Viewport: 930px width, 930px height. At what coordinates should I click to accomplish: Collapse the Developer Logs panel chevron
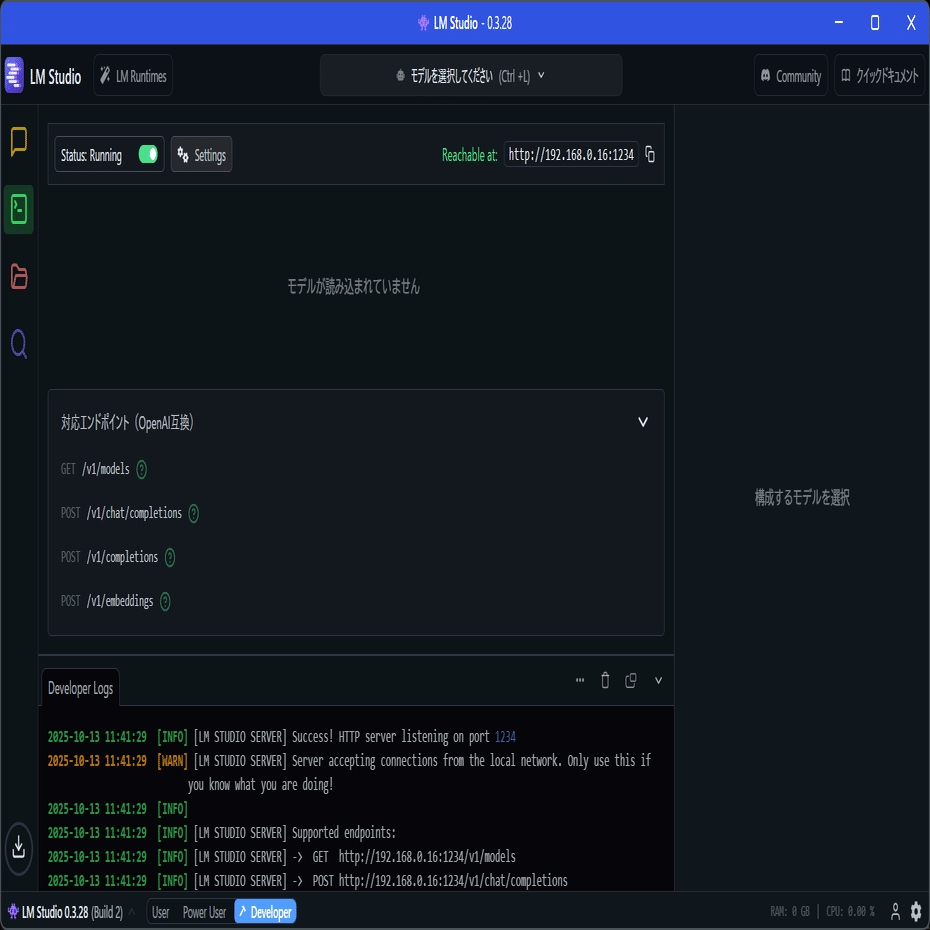pos(658,680)
